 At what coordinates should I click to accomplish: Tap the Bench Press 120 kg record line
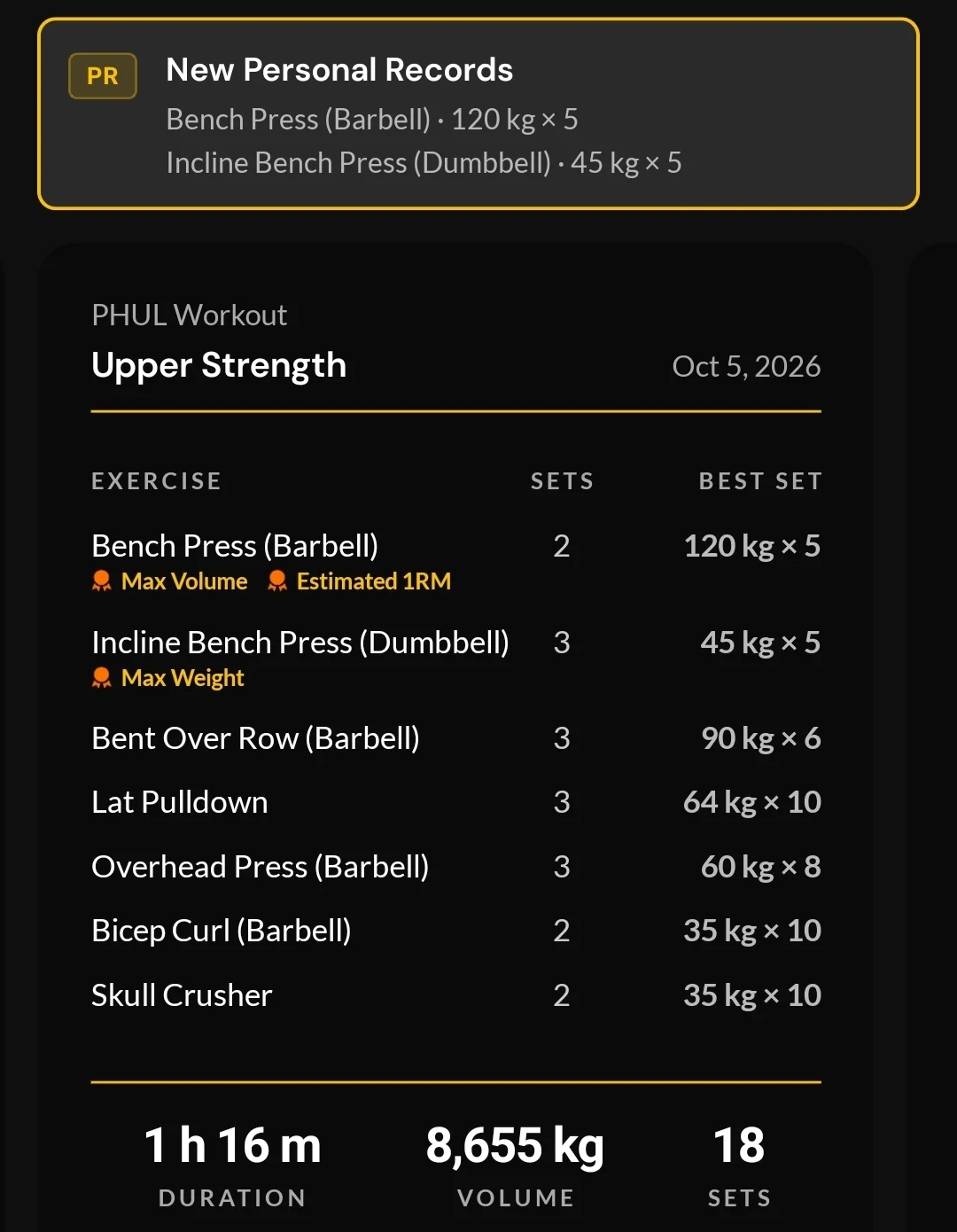tap(372, 120)
